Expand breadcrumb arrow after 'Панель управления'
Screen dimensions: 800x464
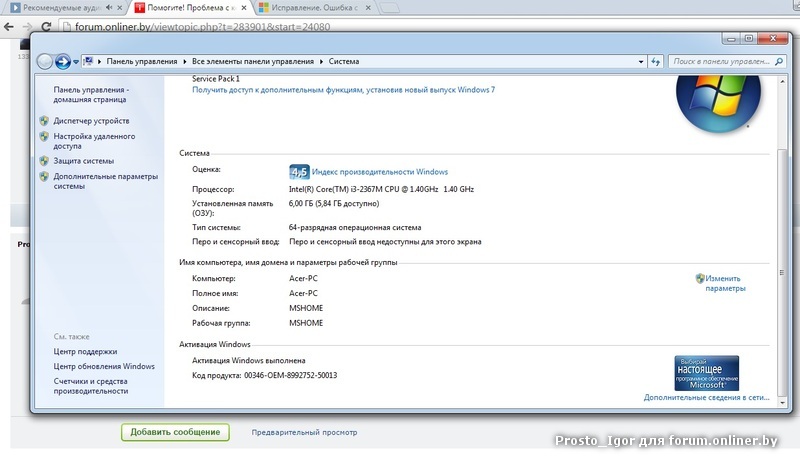(185, 61)
